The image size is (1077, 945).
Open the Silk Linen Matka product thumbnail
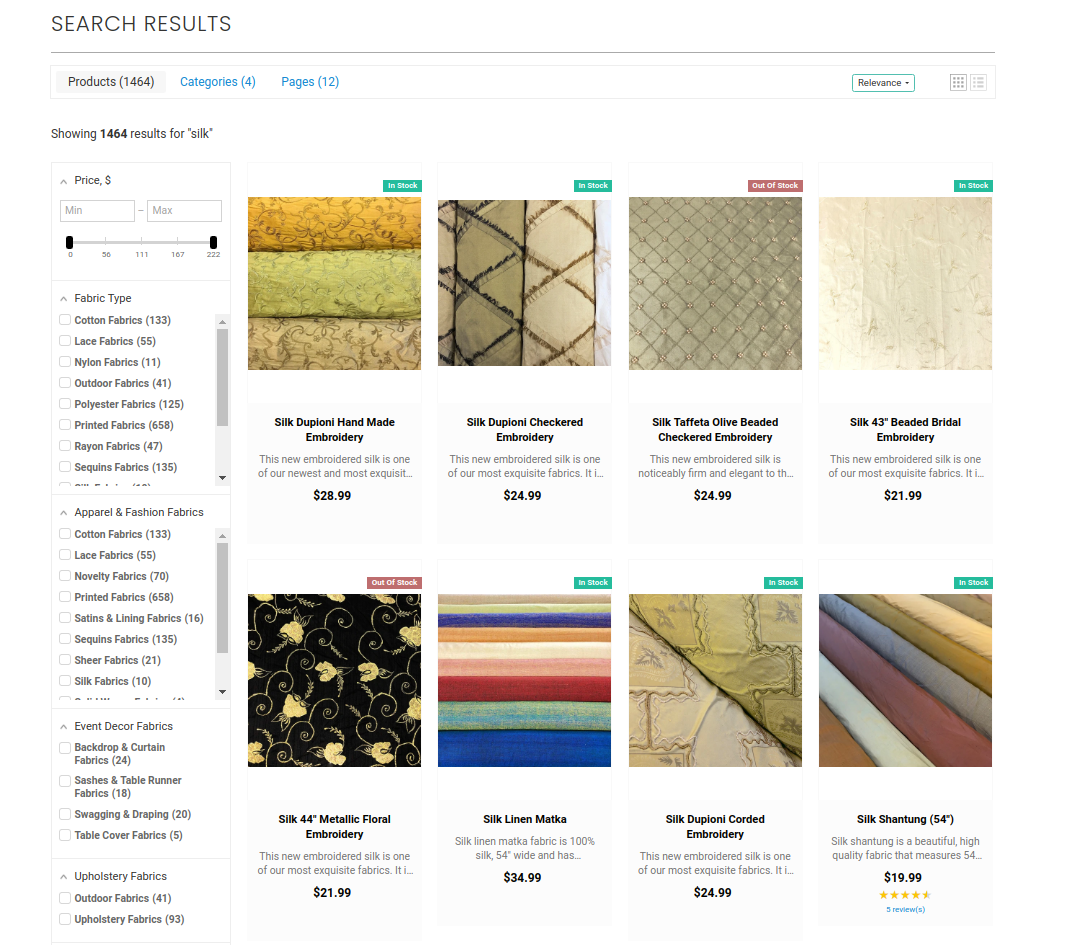coord(524,680)
